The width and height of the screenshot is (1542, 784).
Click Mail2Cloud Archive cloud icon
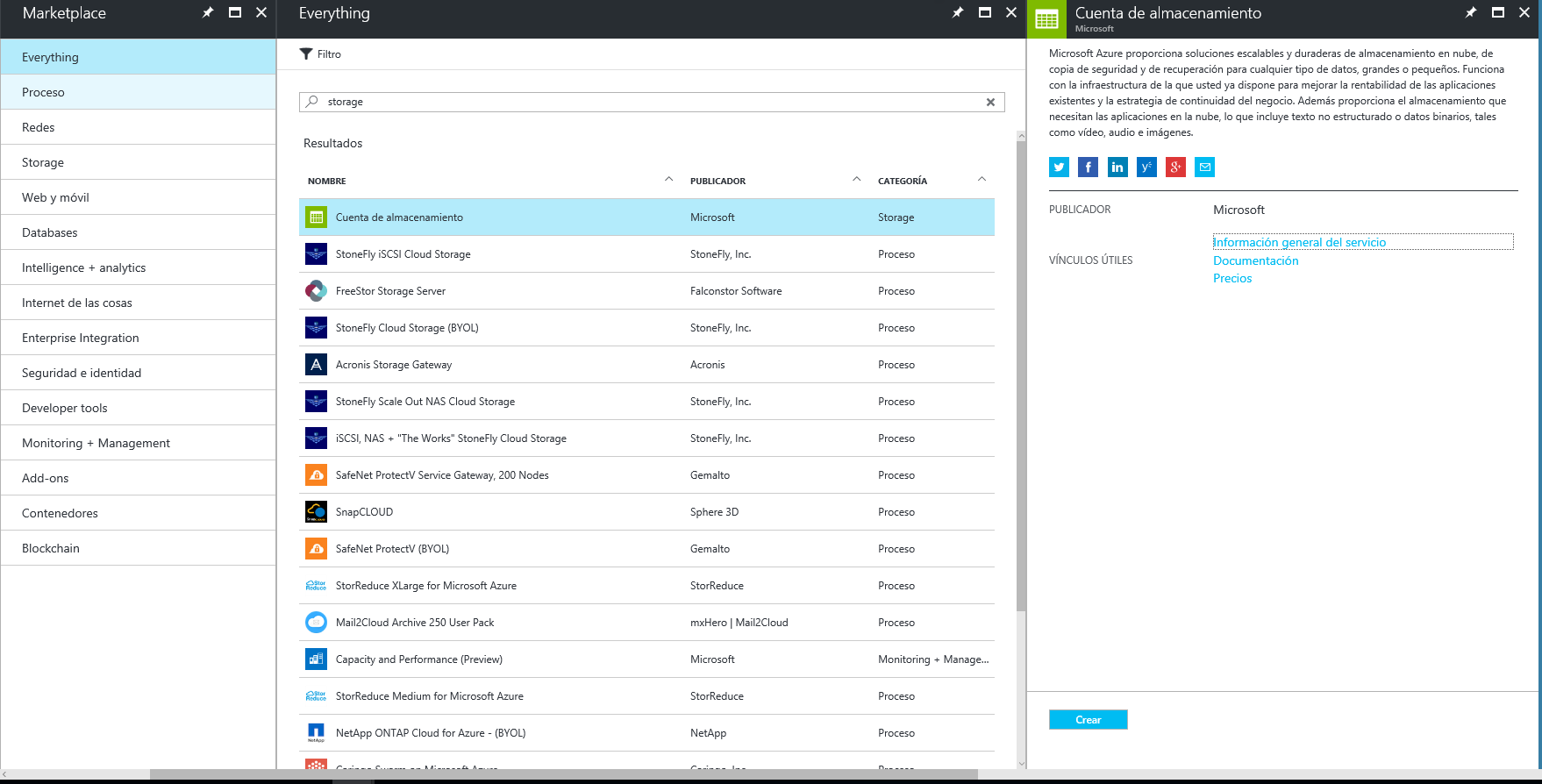click(x=316, y=623)
